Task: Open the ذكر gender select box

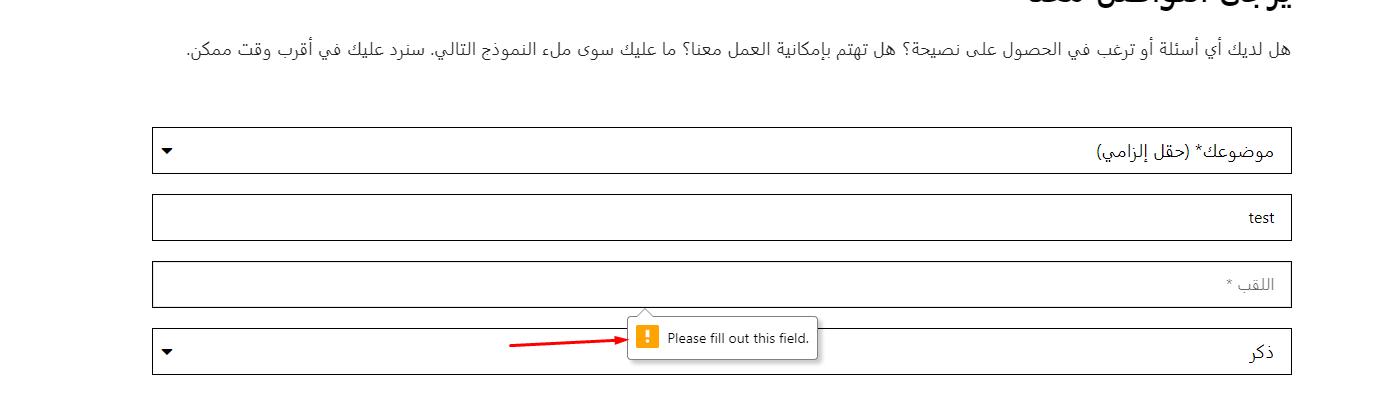Action: click(722, 352)
